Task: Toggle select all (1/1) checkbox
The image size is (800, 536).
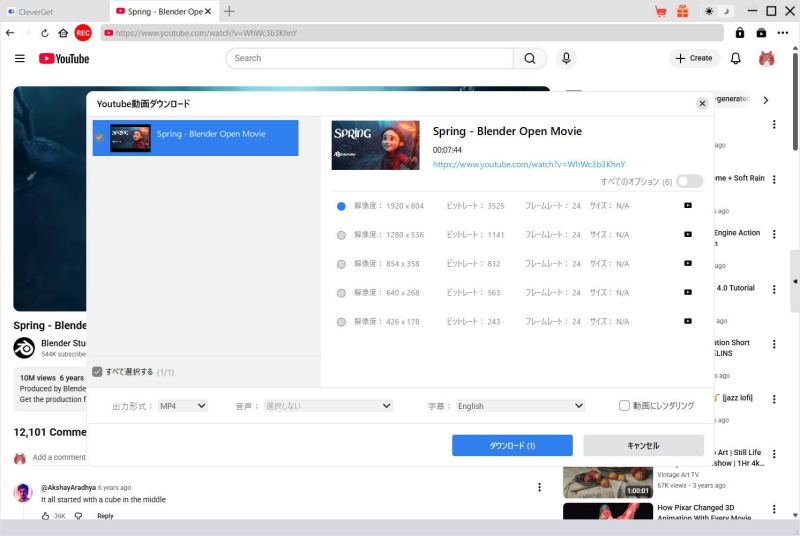Action: [97, 372]
